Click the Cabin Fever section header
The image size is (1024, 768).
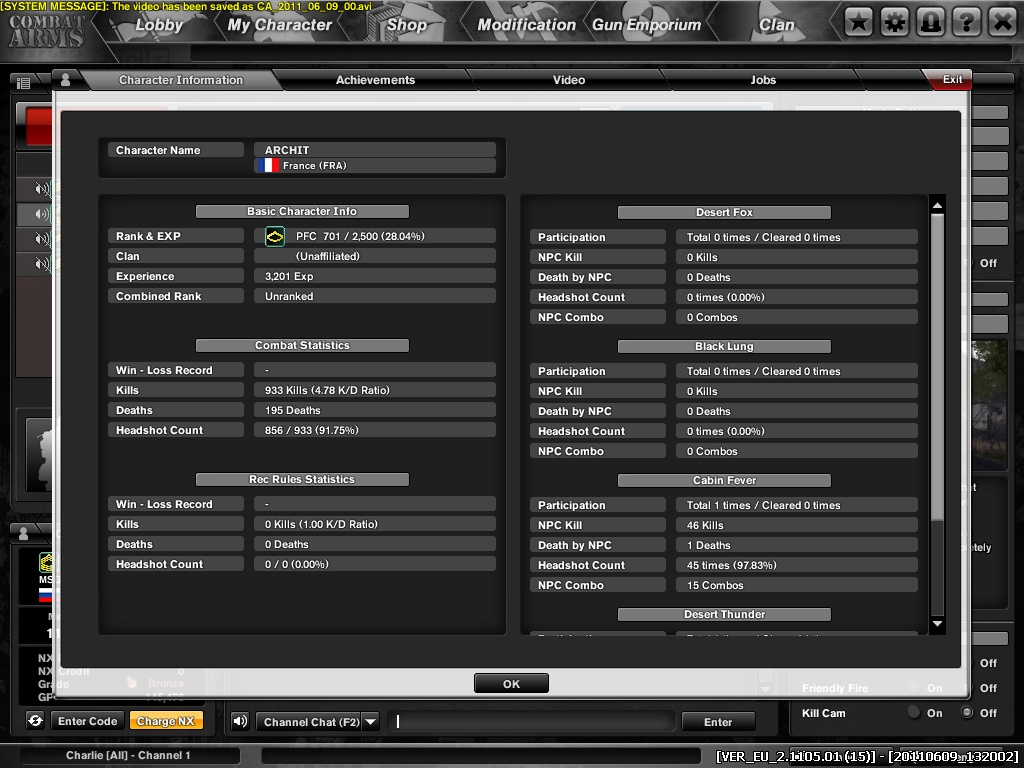(724, 480)
